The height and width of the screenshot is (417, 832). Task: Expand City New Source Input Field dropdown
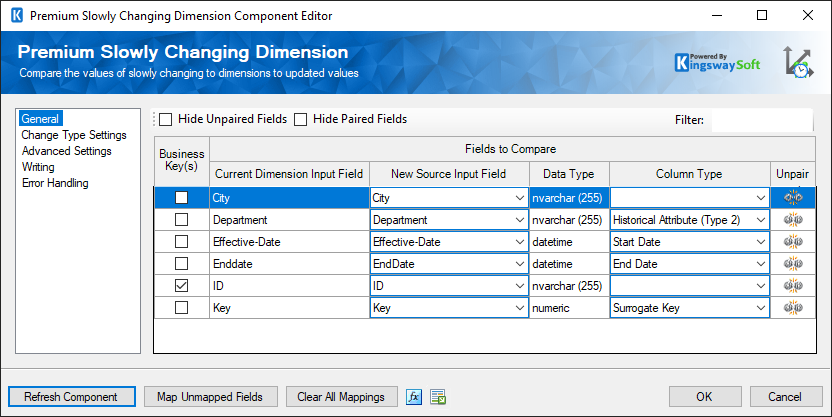[x=518, y=198]
